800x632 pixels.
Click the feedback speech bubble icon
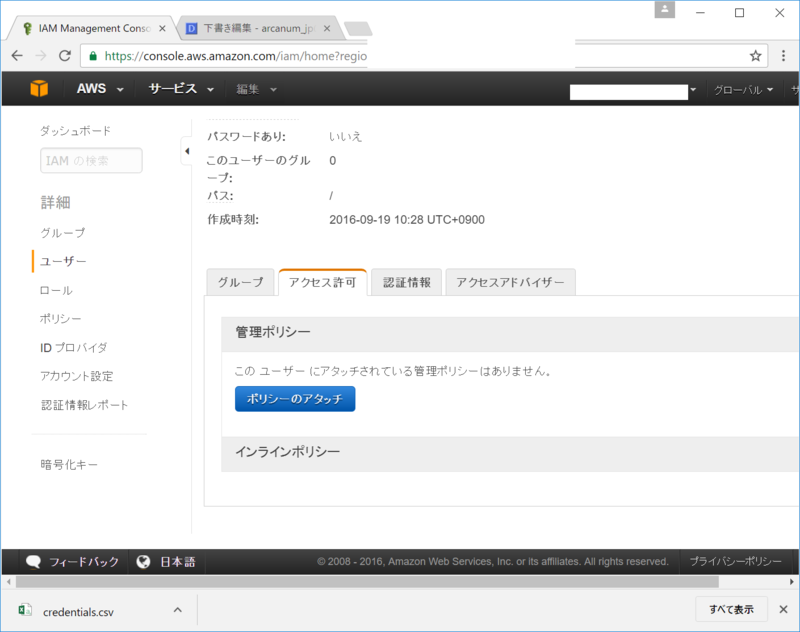point(33,561)
